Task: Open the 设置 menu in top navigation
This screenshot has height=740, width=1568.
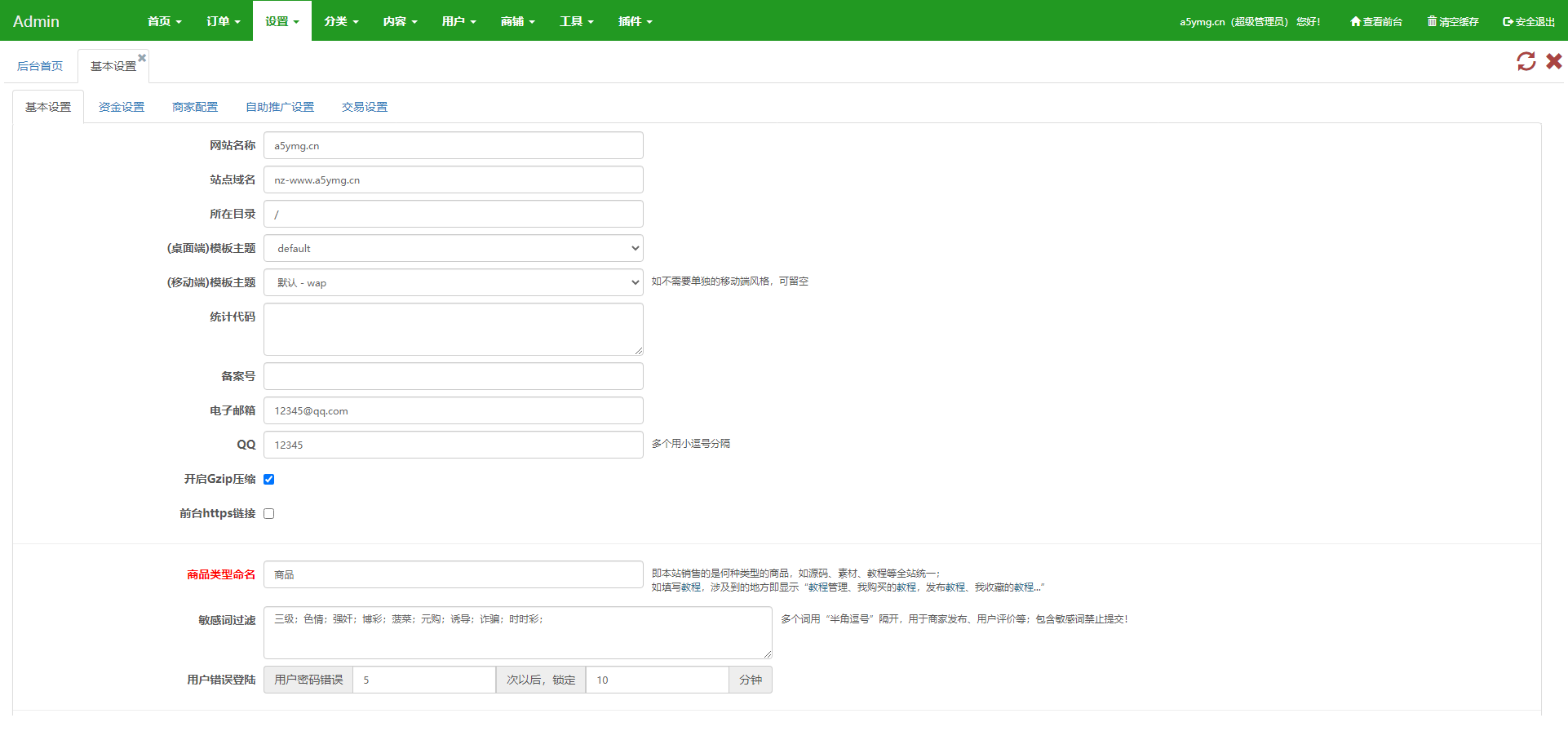Action: [x=281, y=21]
